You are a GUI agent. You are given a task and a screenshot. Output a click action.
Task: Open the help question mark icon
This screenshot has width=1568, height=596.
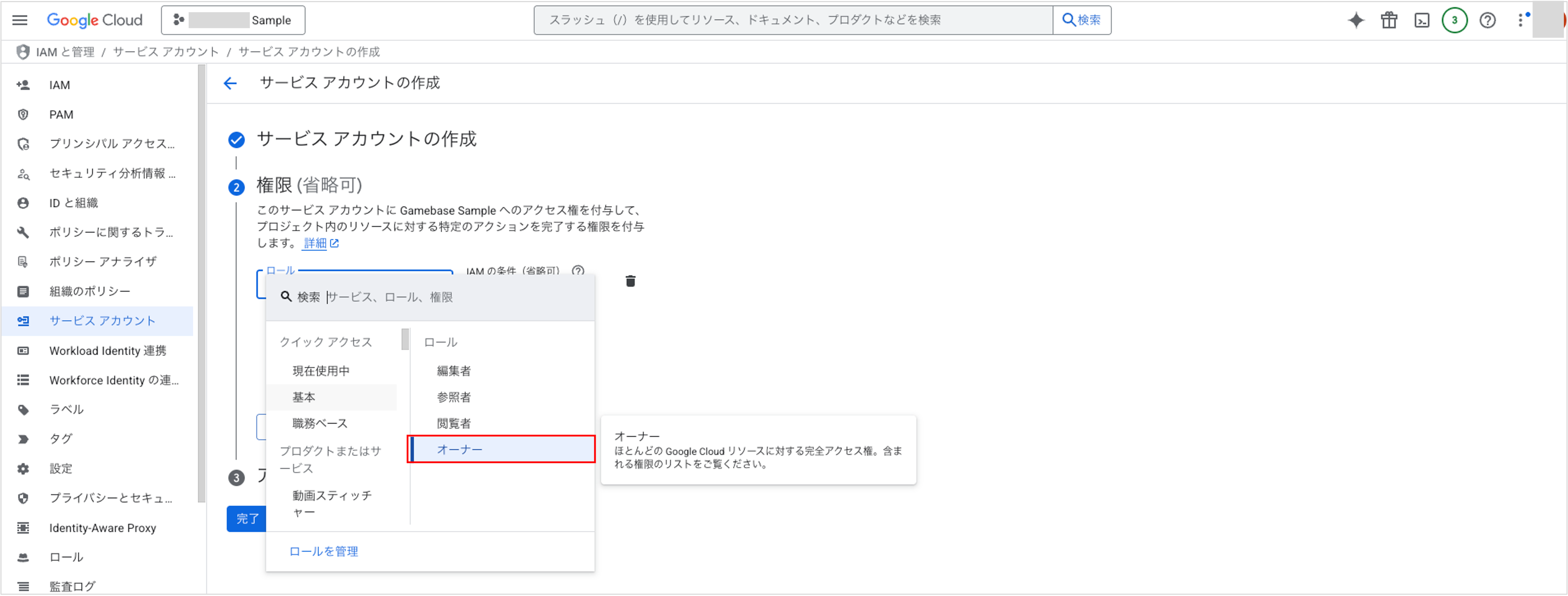(x=1488, y=20)
